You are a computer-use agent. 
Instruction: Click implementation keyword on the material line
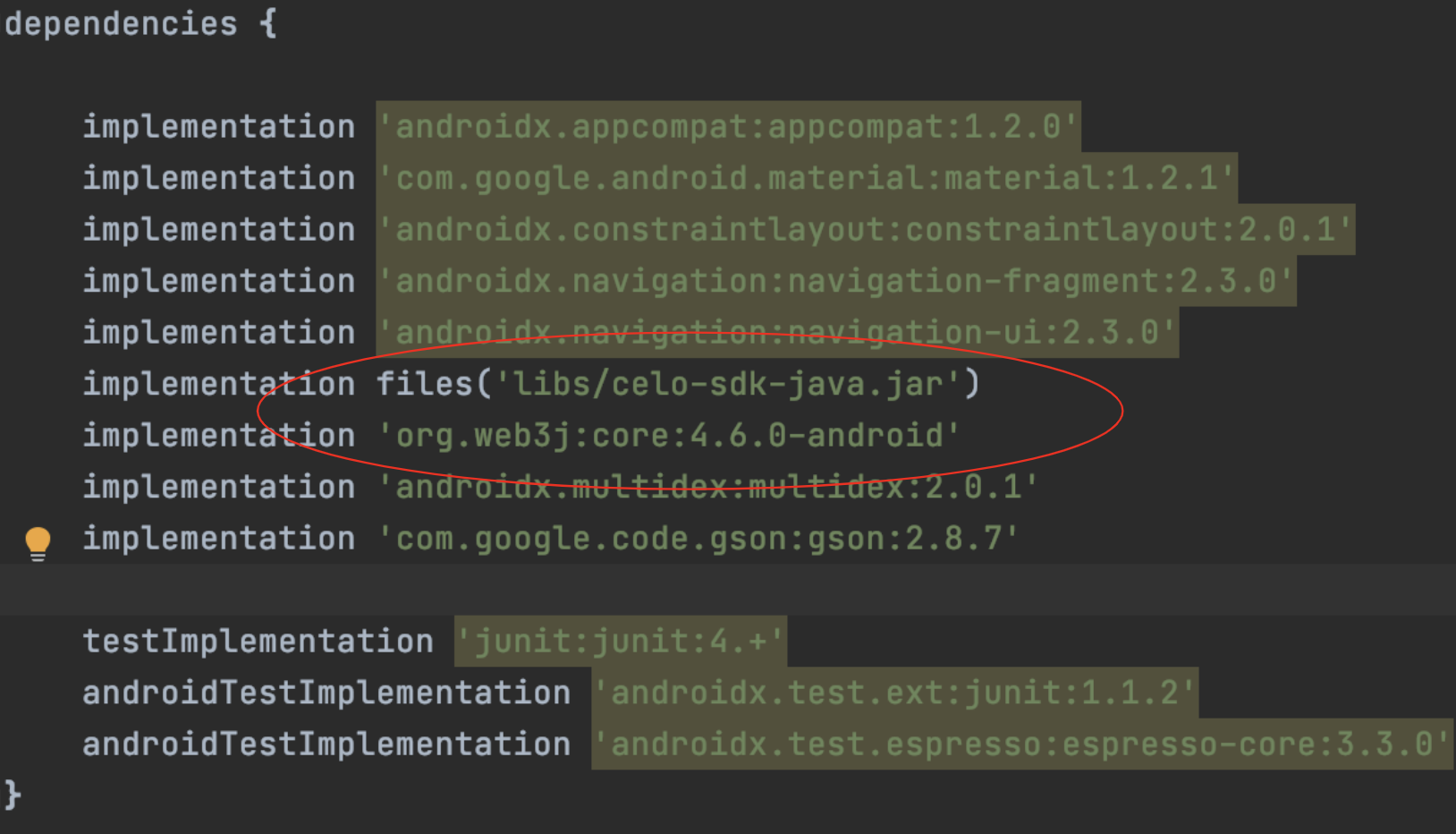[219, 178]
